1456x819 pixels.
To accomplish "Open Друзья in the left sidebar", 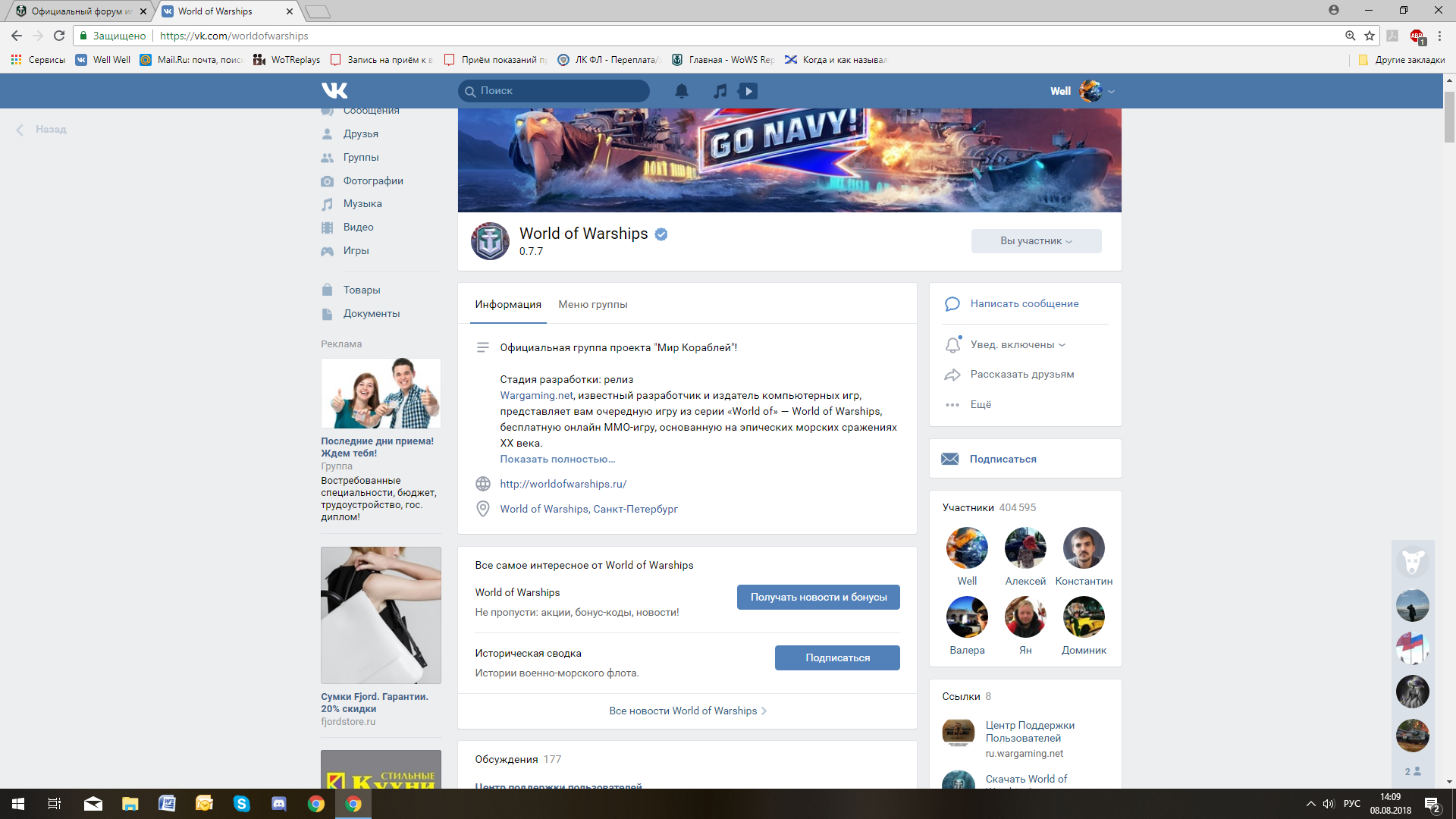I will [x=360, y=134].
